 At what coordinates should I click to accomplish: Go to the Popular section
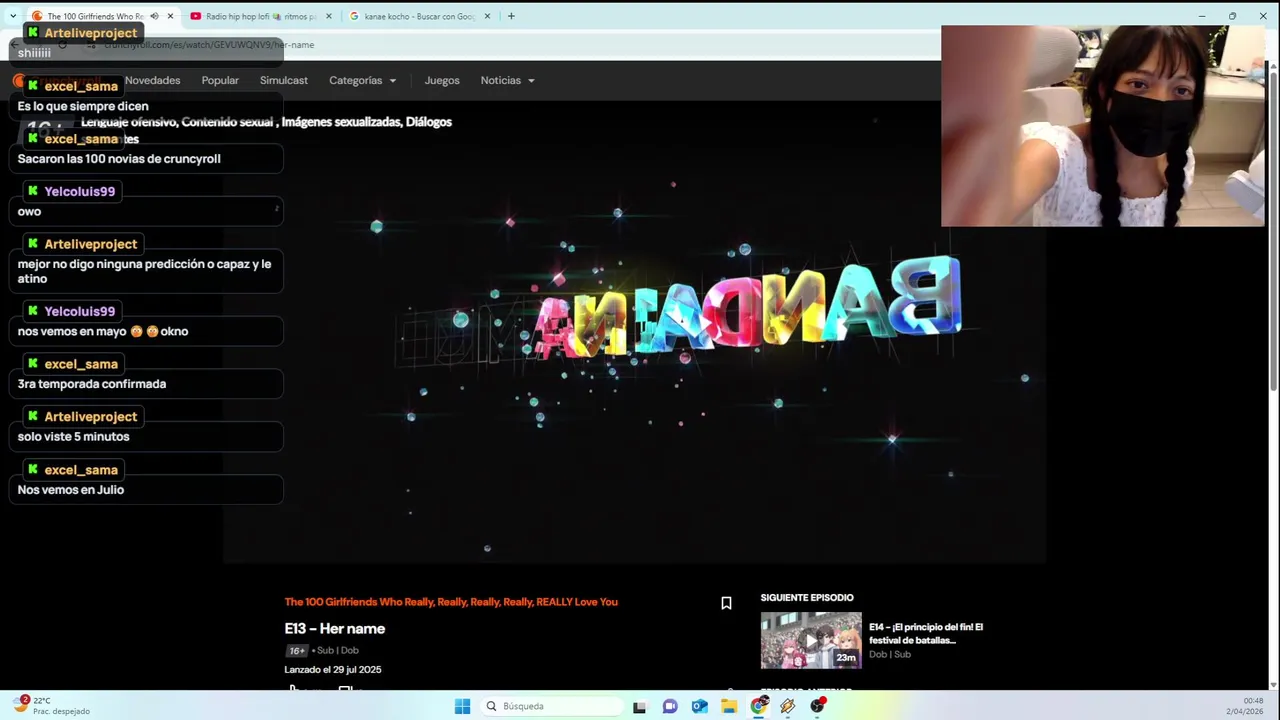[x=220, y=80]
